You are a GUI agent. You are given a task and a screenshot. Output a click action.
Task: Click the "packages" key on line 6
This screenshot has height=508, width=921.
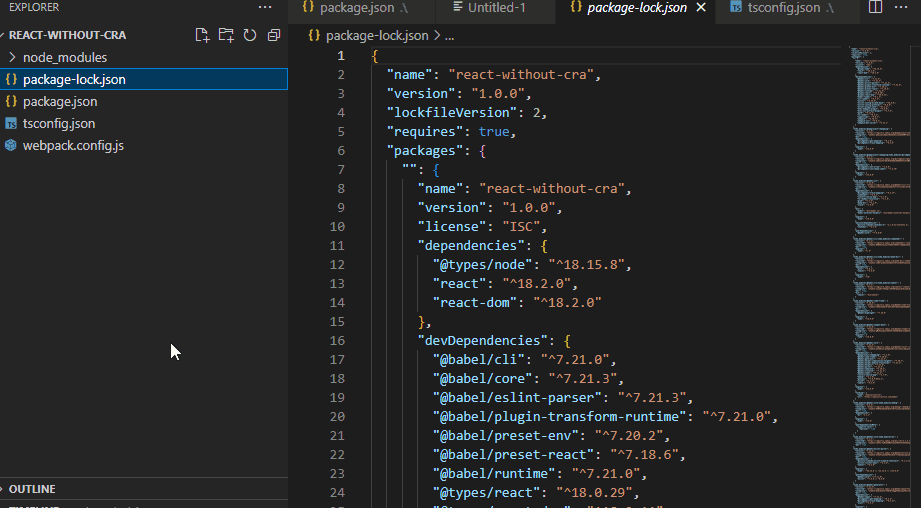(425, 151)
